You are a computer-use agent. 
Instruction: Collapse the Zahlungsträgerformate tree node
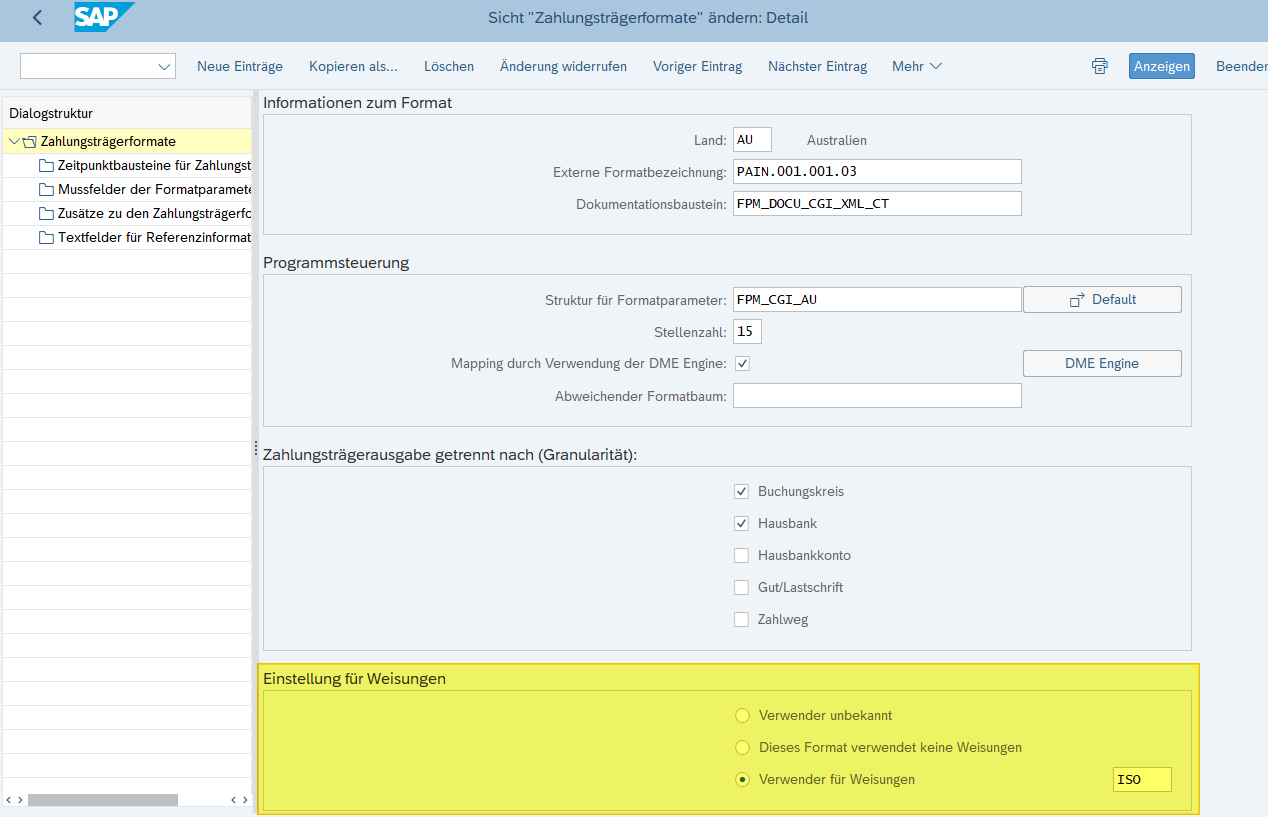(13, 141)
